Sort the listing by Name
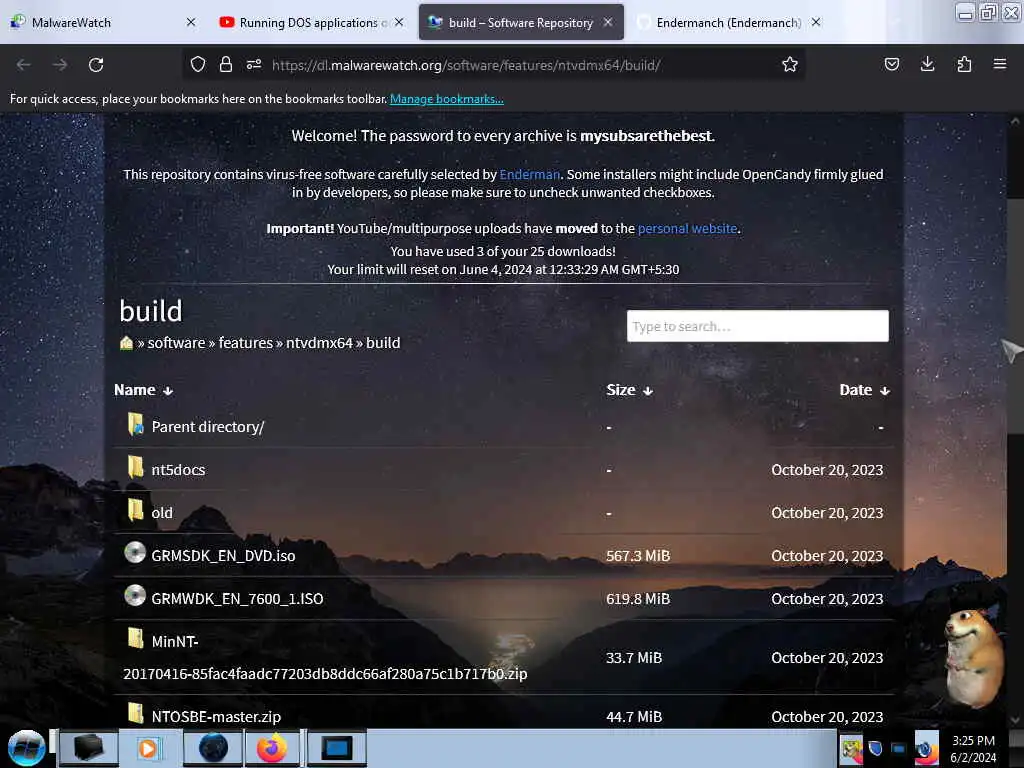 [x=143, y=390]
